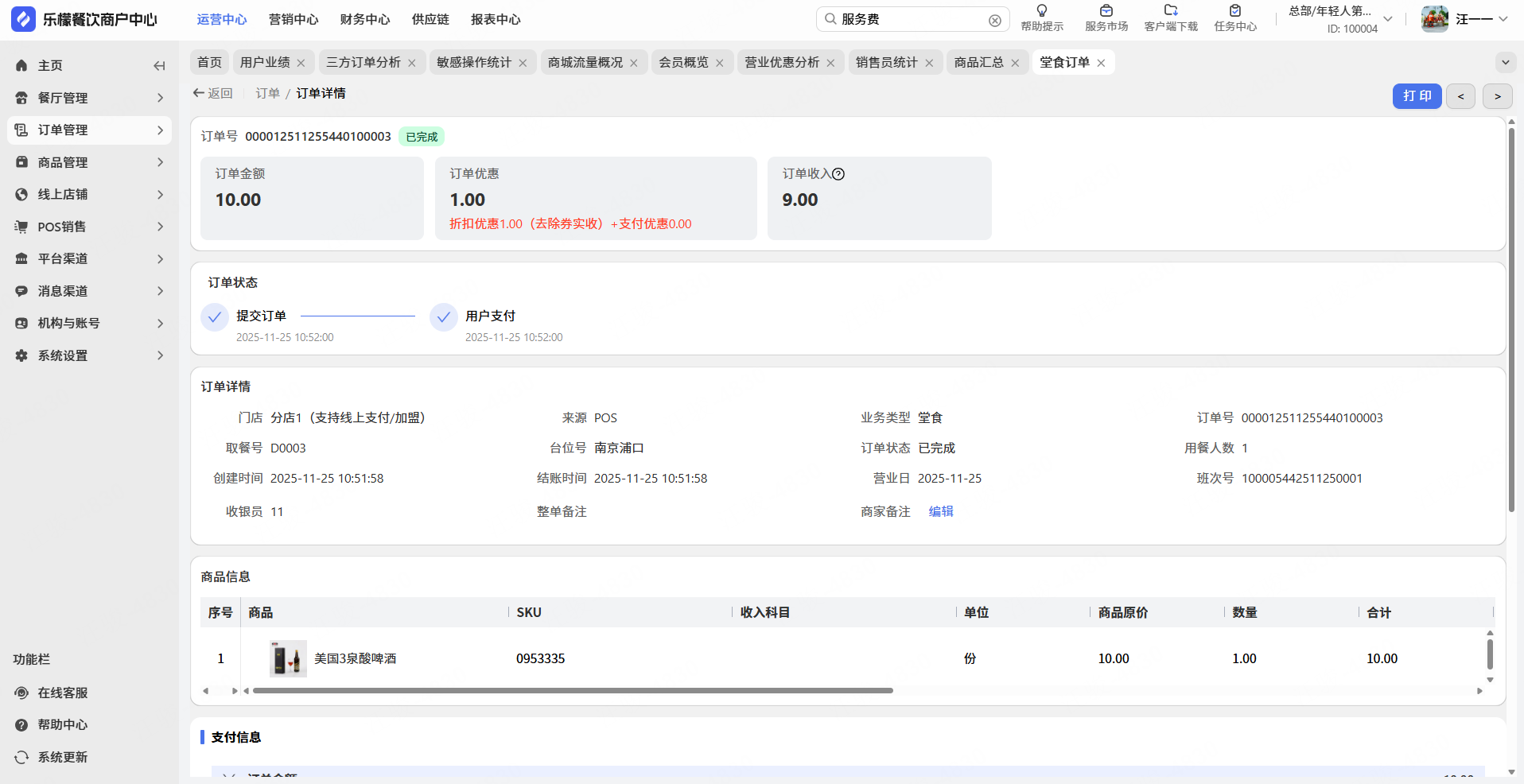Go to 主页 home icon

point(21,66)
